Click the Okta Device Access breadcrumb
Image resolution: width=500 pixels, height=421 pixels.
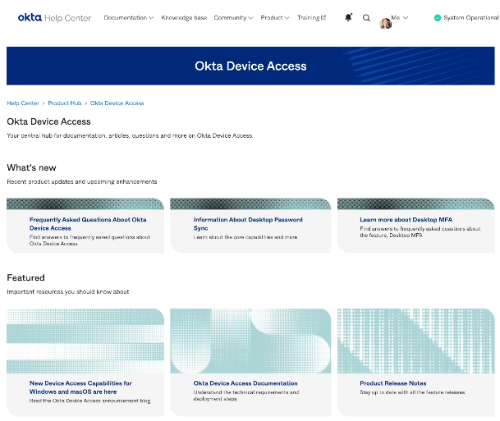pos(117,103)
